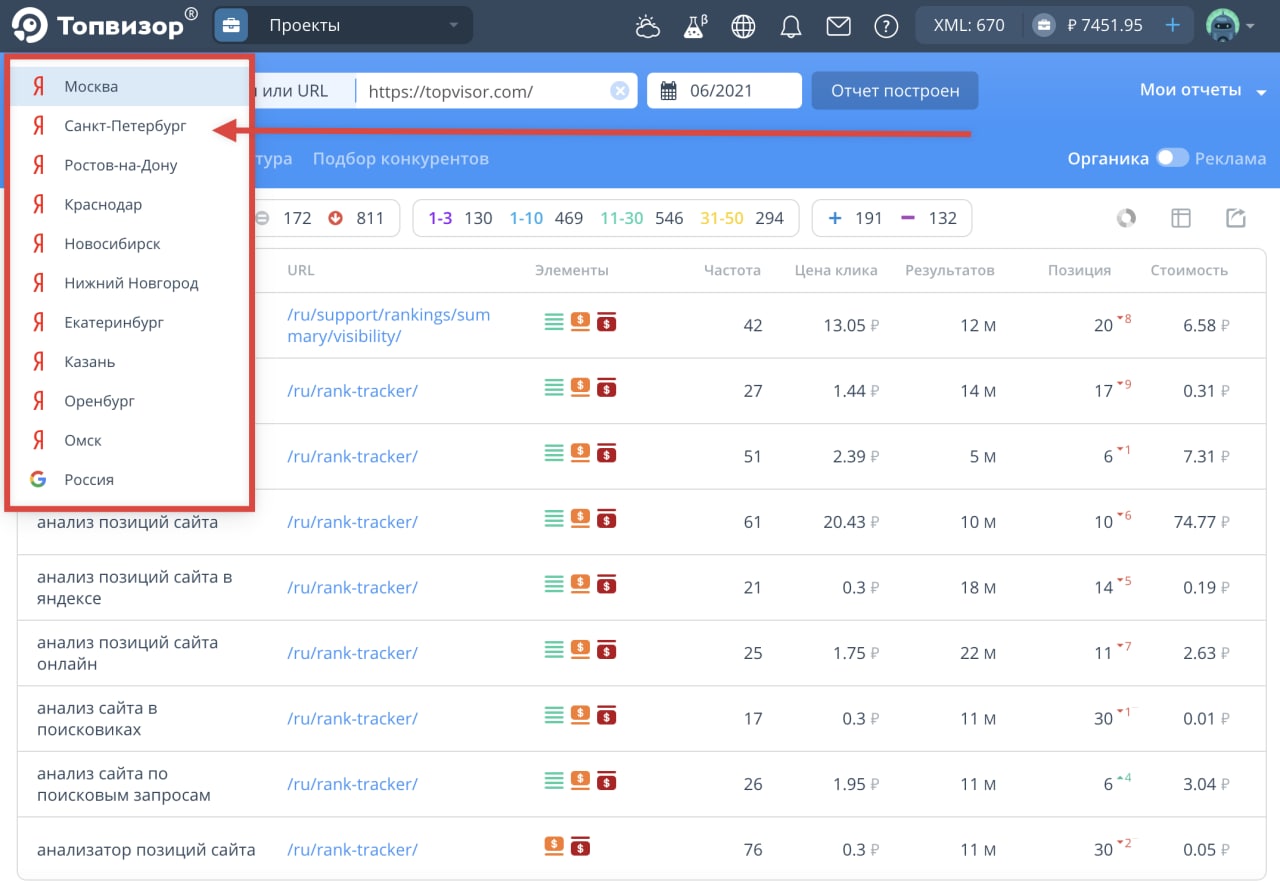The image size is (1280, 883).
Task: Open the donut chart icon above the table
Action: tap(1127, 218)
